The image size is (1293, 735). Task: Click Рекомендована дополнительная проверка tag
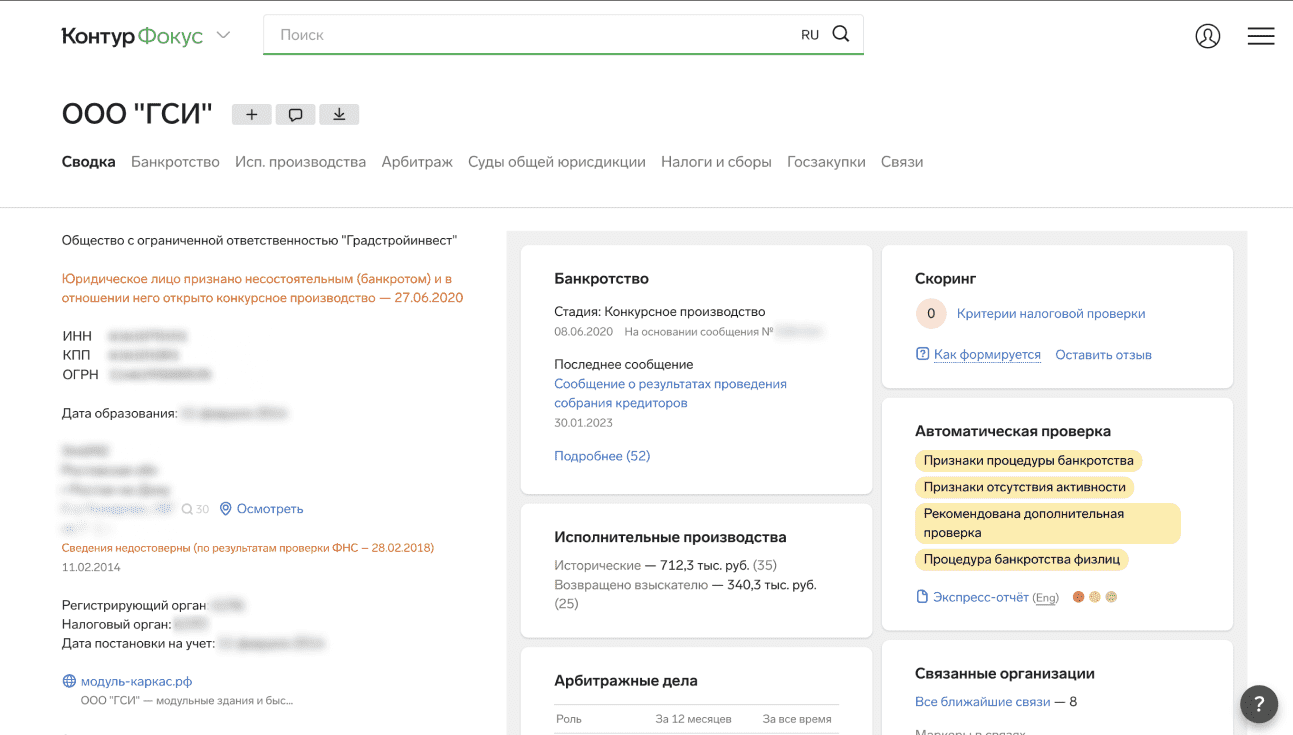coord(1047,523)
